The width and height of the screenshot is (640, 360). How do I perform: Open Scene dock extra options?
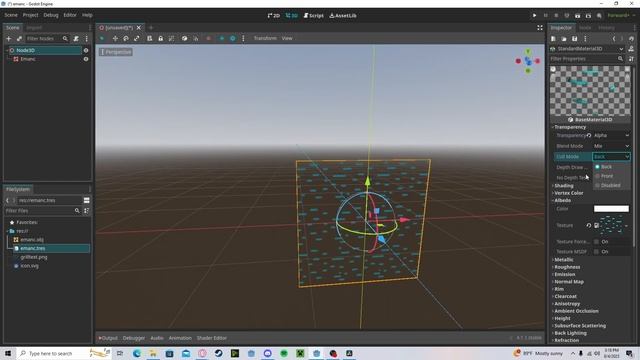87,38
